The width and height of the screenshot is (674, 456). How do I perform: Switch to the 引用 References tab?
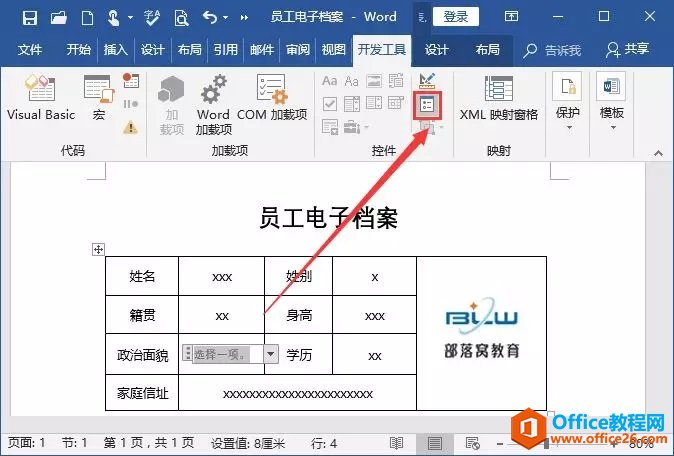[x=226, y=50]
